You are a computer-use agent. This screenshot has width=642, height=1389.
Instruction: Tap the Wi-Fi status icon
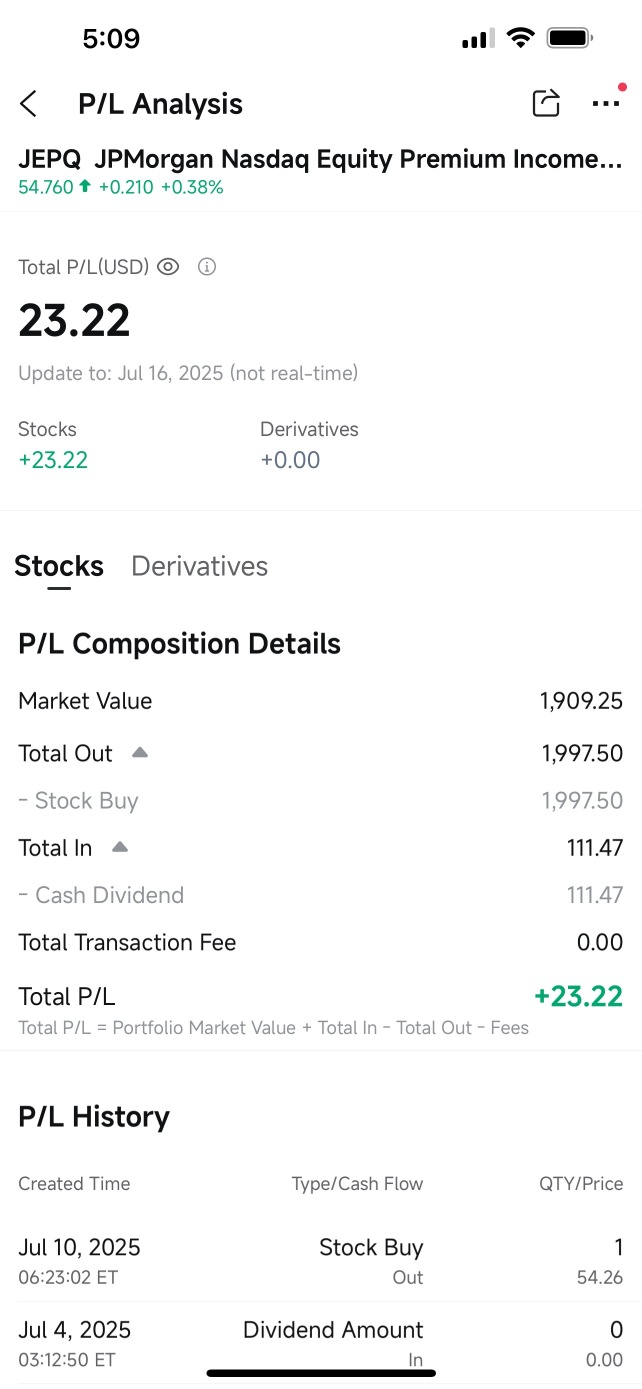520,38
